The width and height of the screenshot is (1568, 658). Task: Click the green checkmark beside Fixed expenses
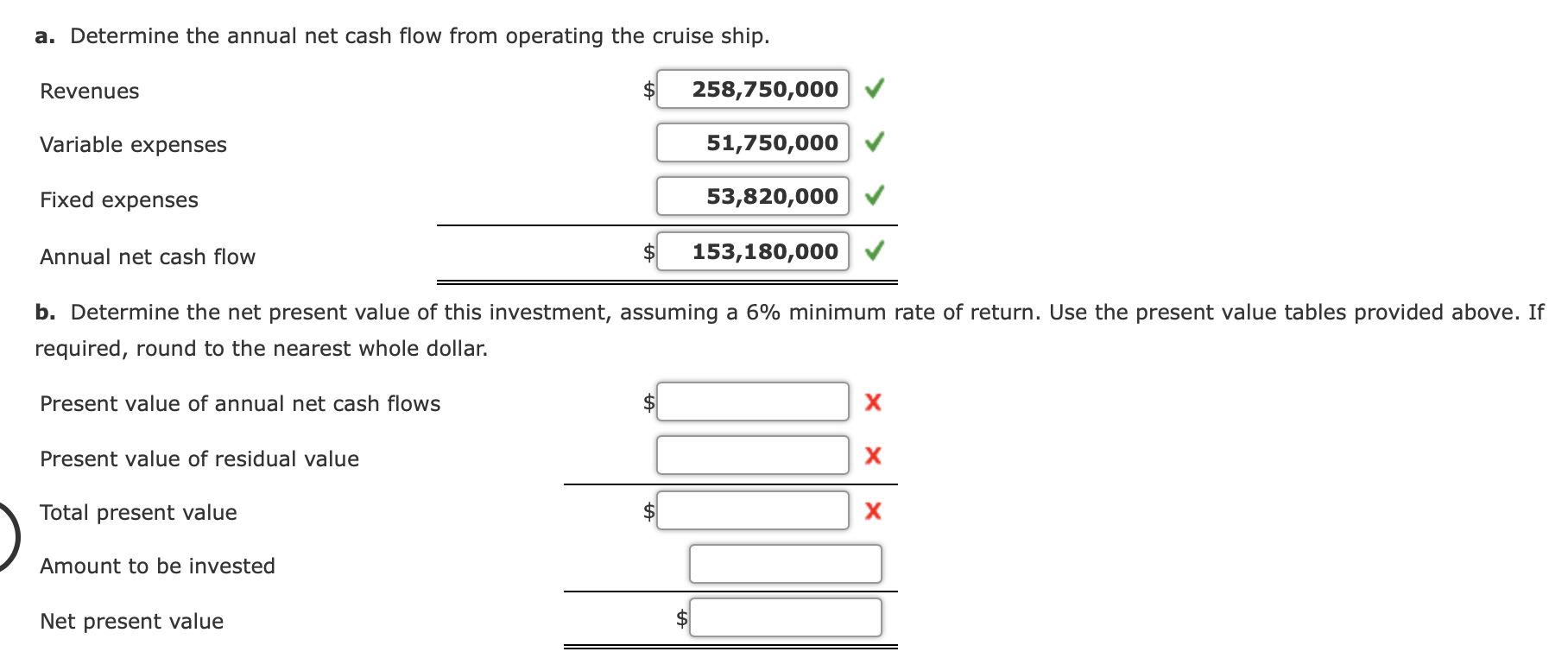pos(875,197)
